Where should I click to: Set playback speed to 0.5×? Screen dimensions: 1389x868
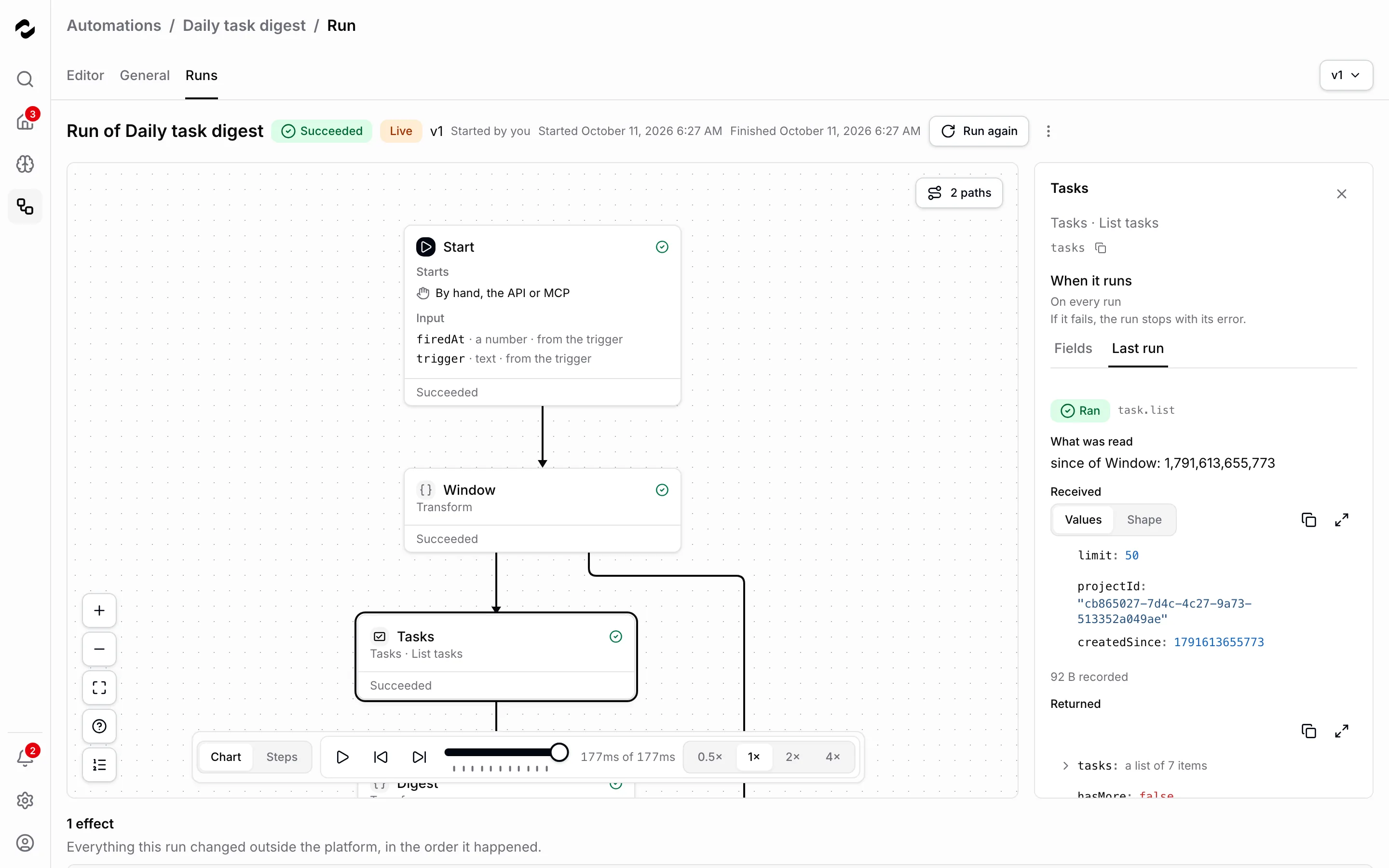pyautogui.click(x=710, y=757)
